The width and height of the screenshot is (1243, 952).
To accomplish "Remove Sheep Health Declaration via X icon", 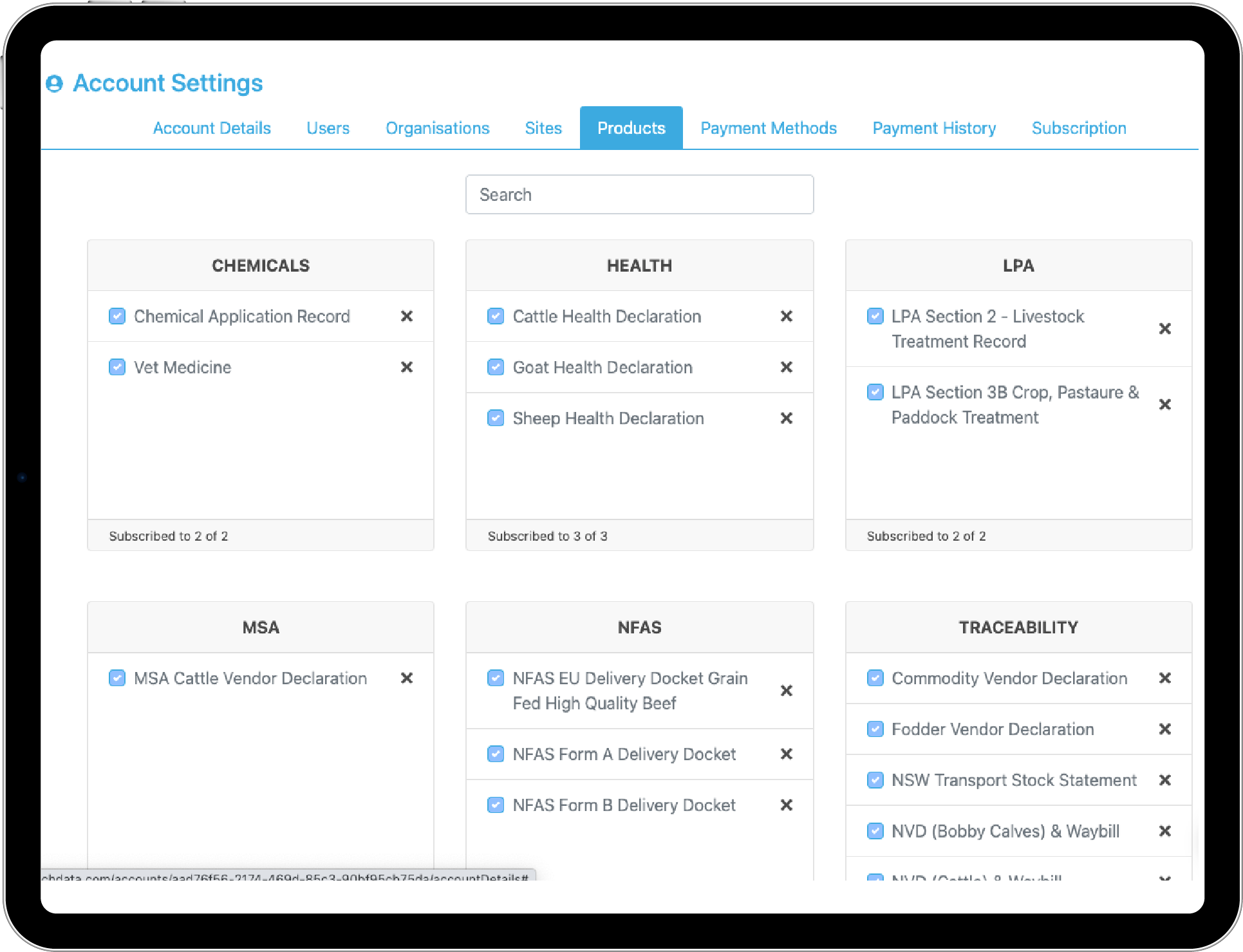I will tap(786, 418).
